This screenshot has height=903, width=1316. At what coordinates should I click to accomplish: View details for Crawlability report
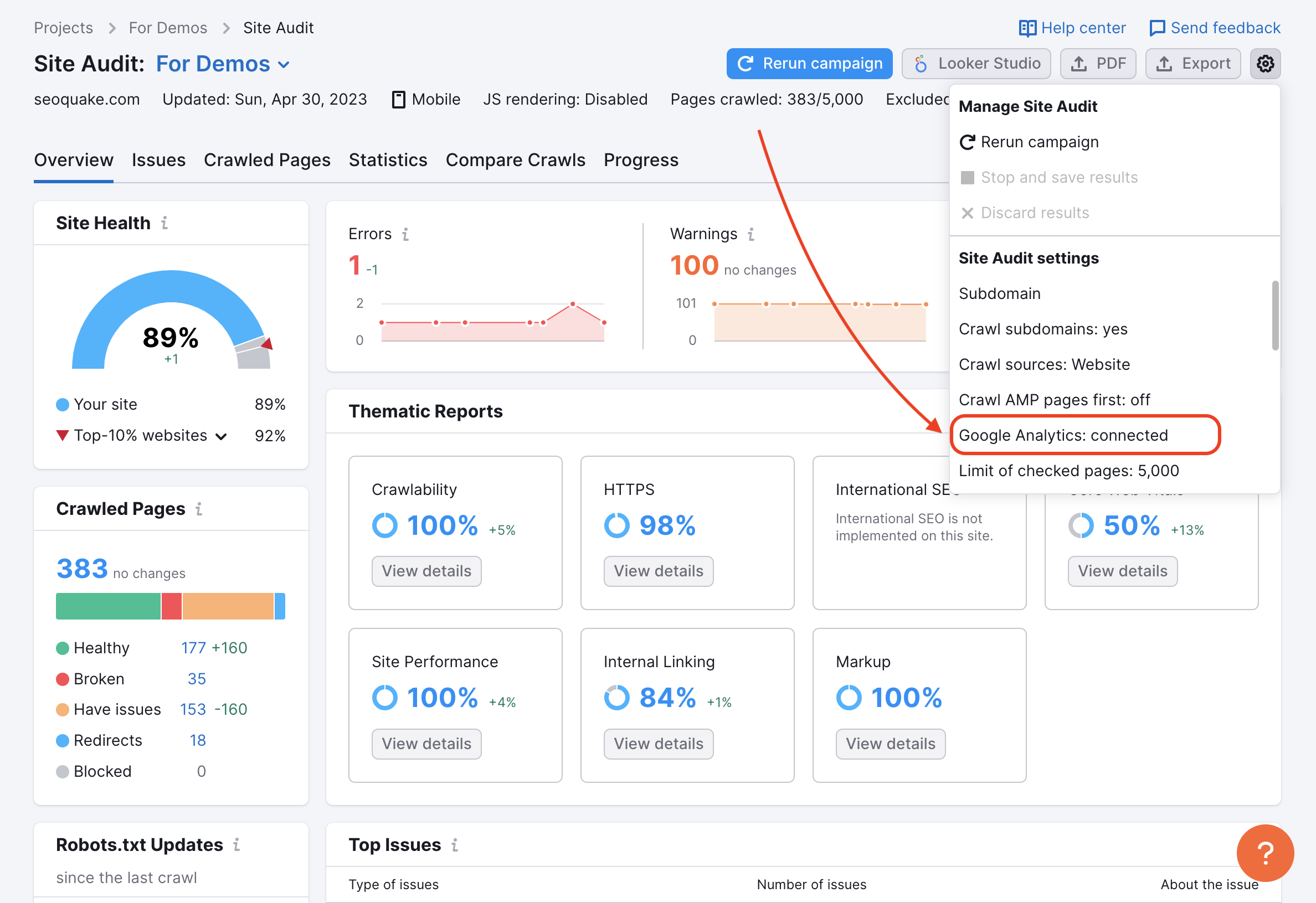coord(425,570)
